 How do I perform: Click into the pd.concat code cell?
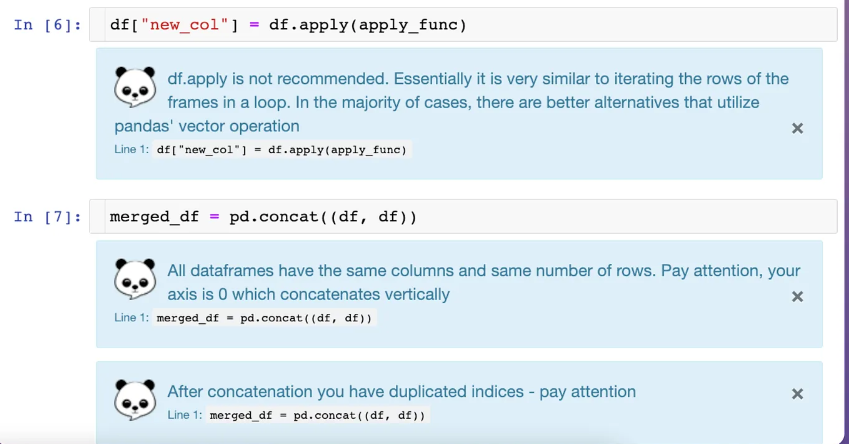(463, 217)
